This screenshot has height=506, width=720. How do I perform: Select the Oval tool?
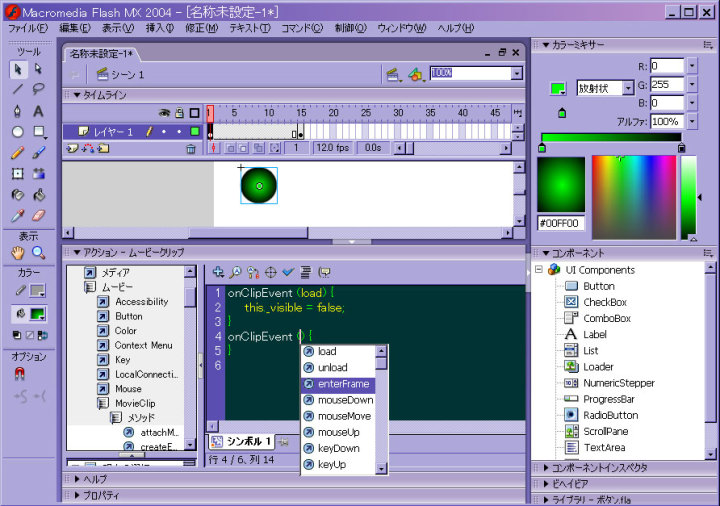point(18,132)
